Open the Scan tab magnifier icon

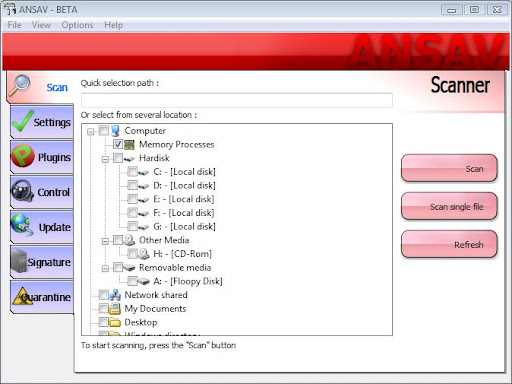click(x=20, y=85)
